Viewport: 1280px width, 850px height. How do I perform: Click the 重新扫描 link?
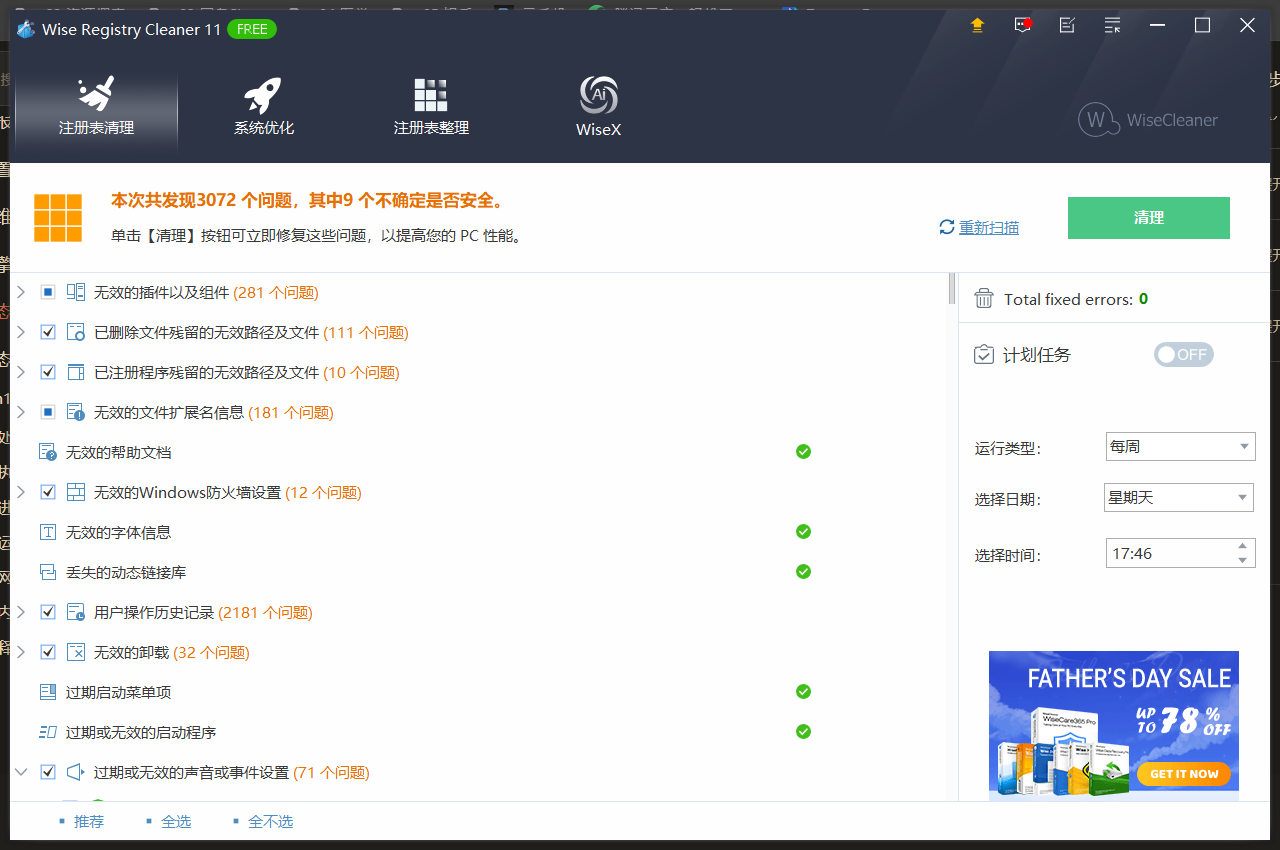989,227
